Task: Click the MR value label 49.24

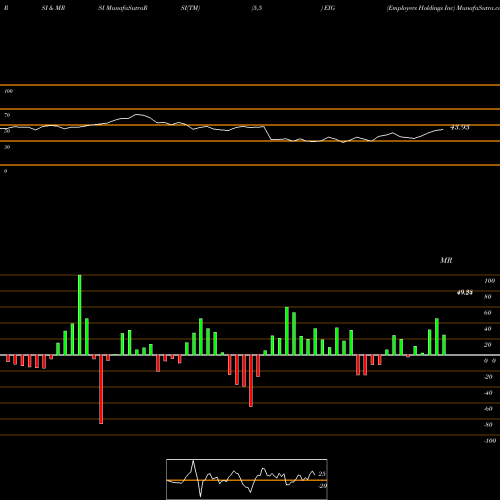Action: coord(465,293)
